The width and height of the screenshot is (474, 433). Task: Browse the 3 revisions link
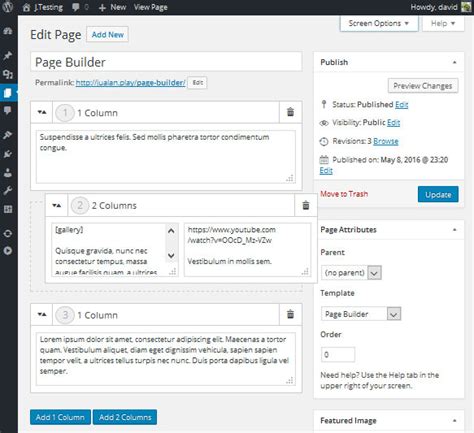386,141
